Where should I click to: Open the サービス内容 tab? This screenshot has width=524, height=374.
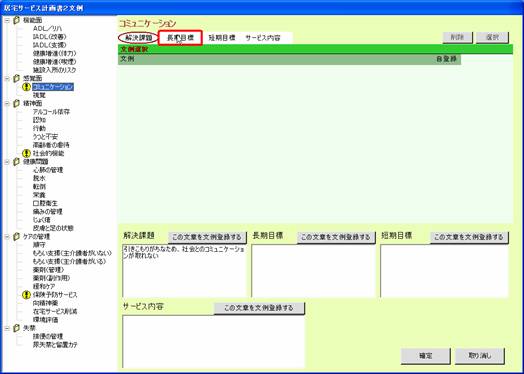coord(263,38)
